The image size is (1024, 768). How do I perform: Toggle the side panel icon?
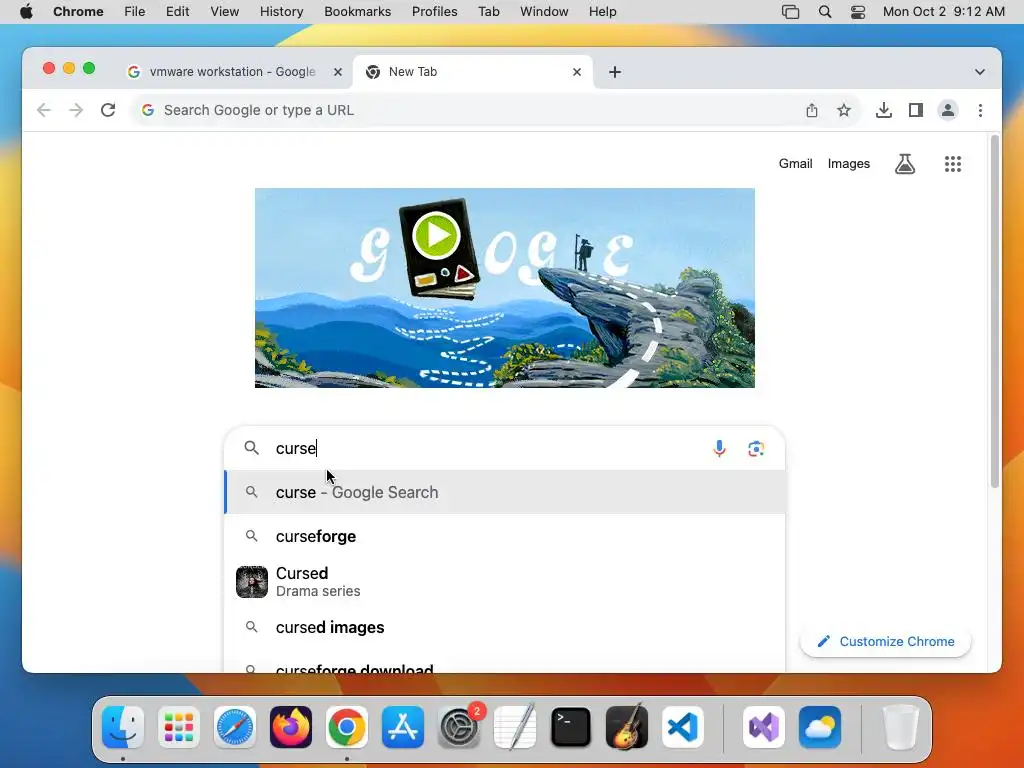pos(916,110)
